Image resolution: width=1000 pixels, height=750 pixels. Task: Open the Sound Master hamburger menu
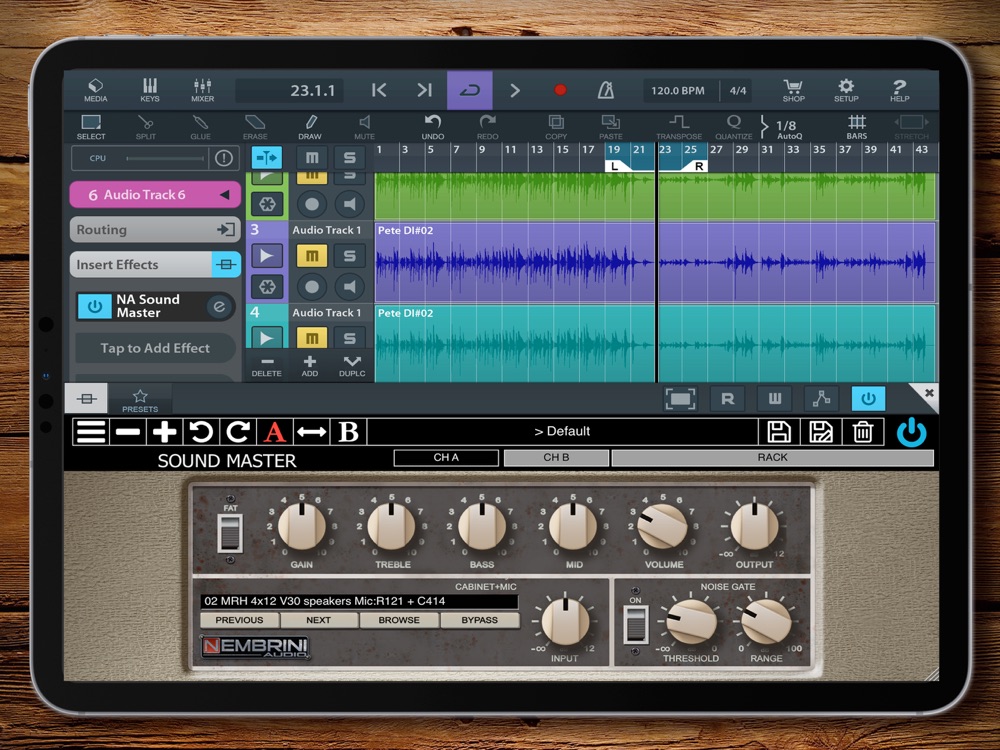click(x=91, y=432)
